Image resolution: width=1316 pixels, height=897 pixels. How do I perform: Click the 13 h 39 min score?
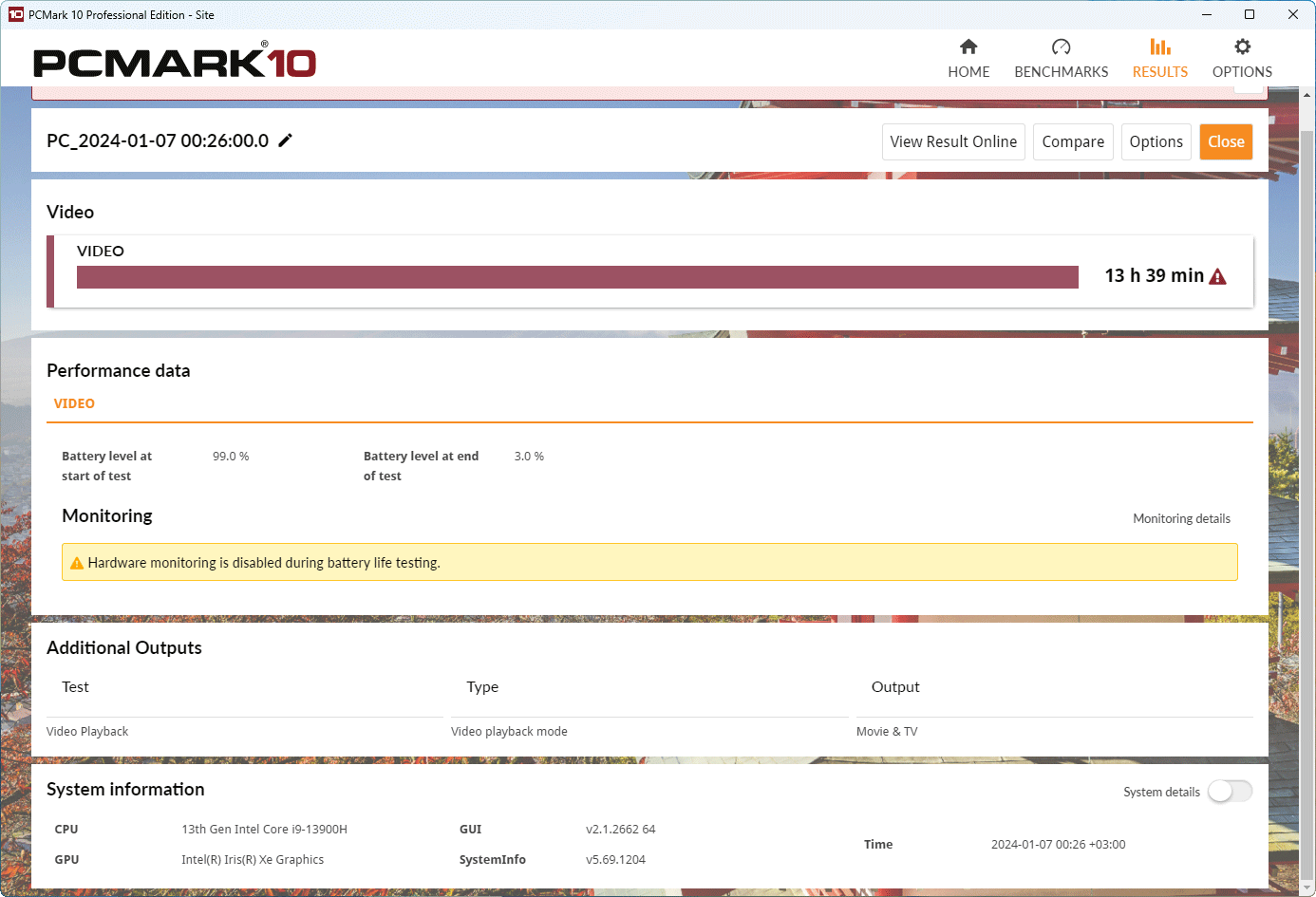click(1154, 275)
